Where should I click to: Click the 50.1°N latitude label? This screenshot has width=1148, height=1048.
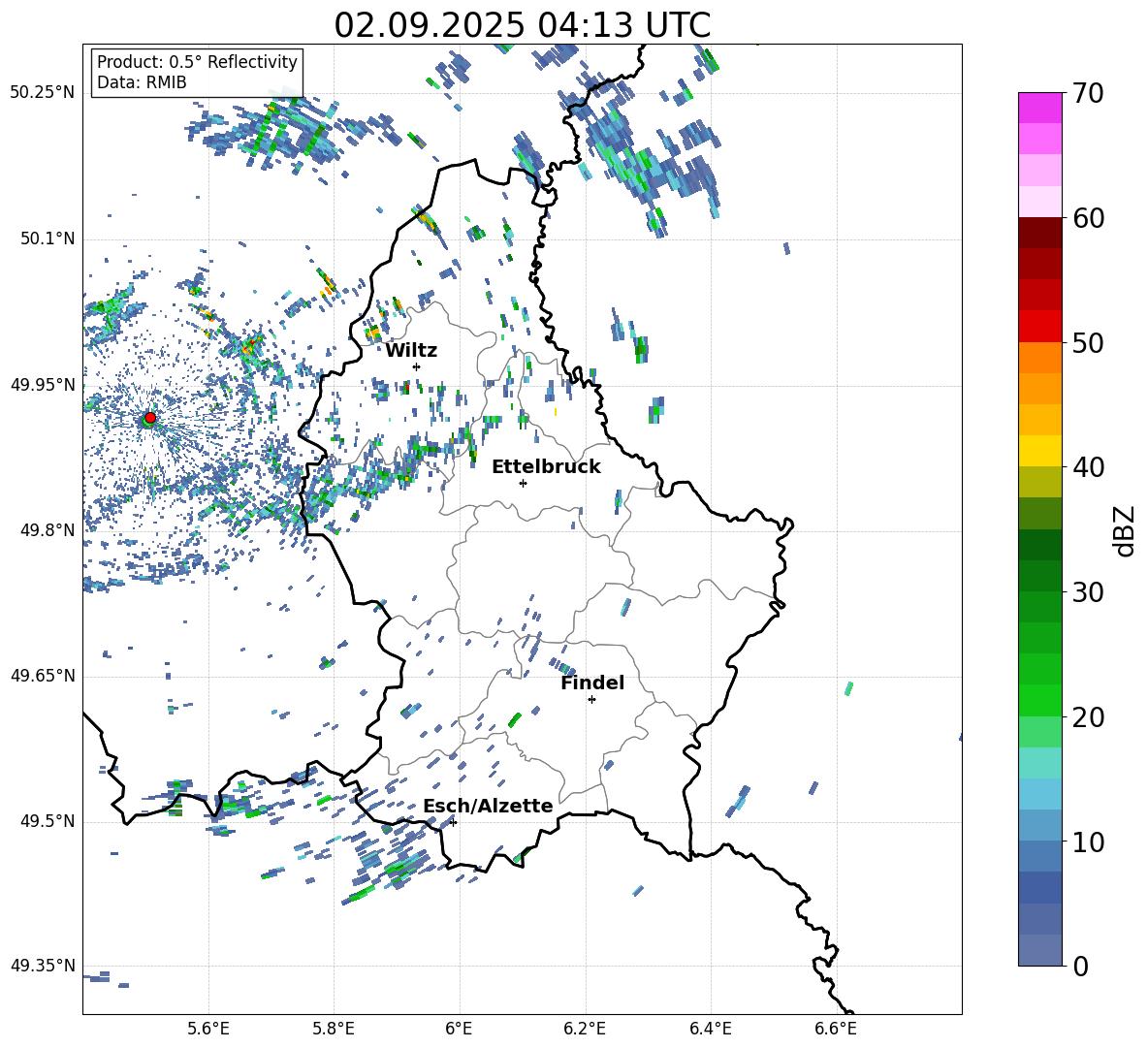[x=47, y=239]
